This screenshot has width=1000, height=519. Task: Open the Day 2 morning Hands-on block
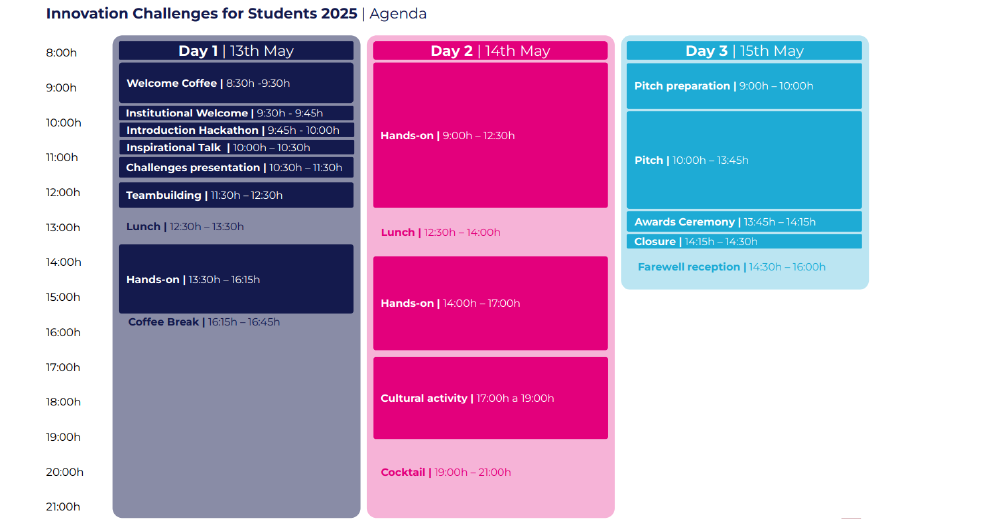490,135
